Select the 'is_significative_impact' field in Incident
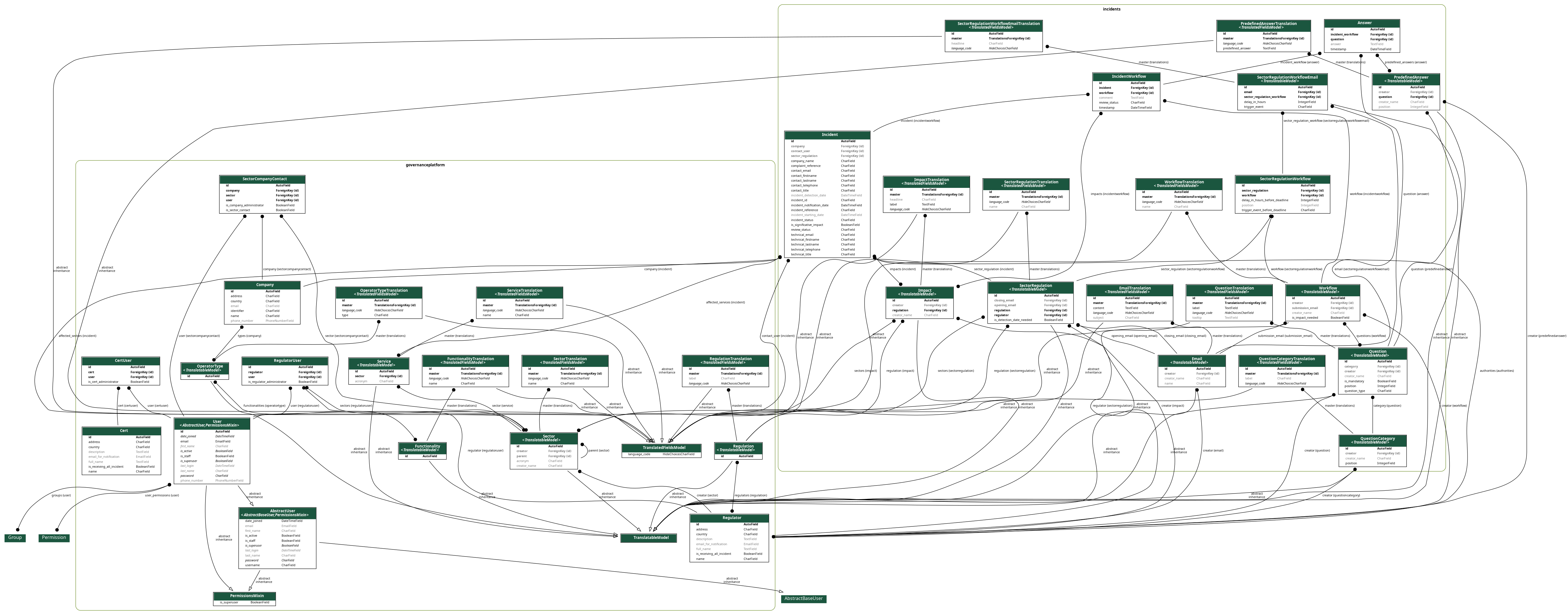The width and height of the screenshot is (1568, 615). tap(827, 225)
